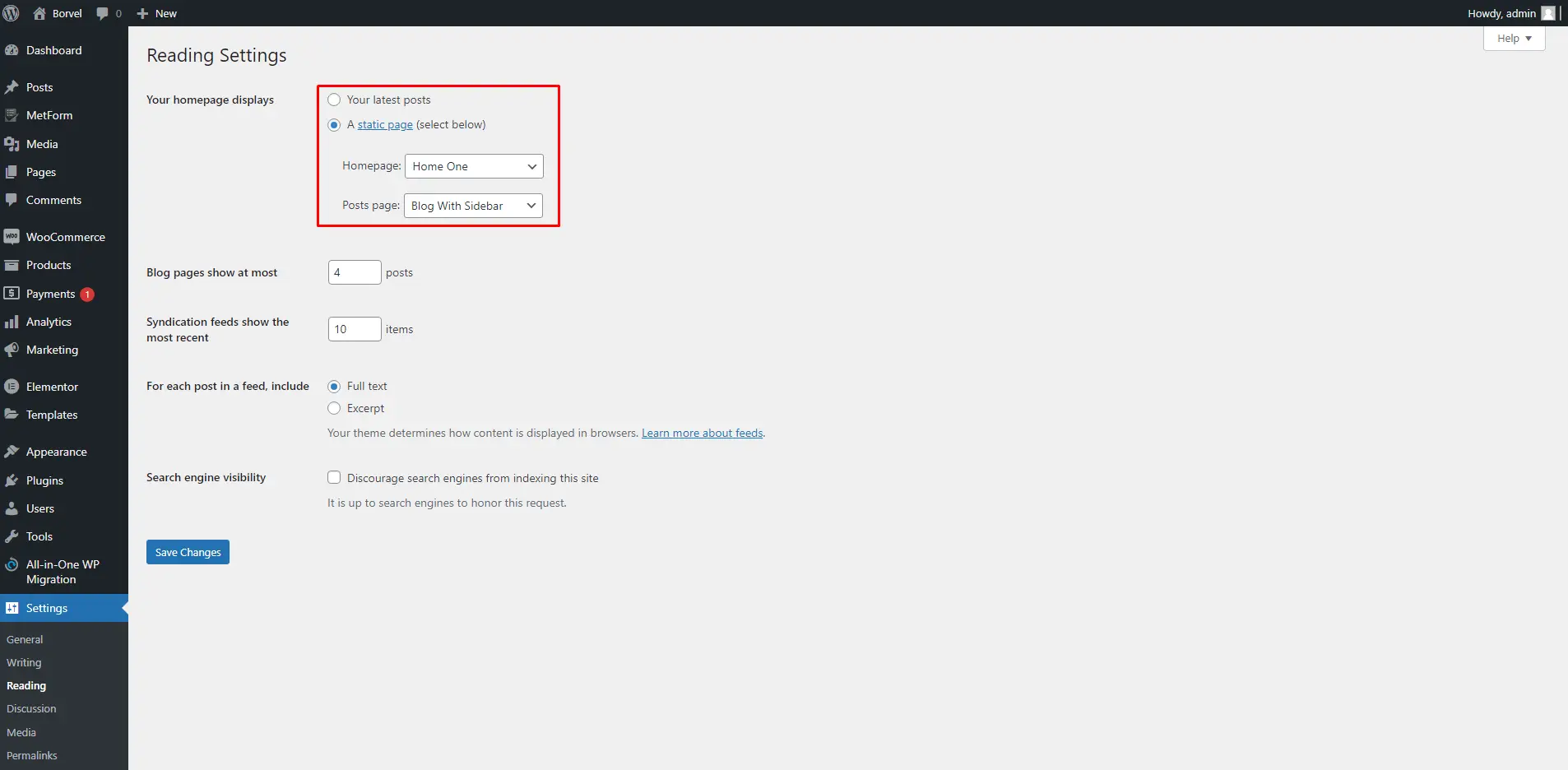
Task: Open the Analytics bar chart icon
Action: point(12,322)
